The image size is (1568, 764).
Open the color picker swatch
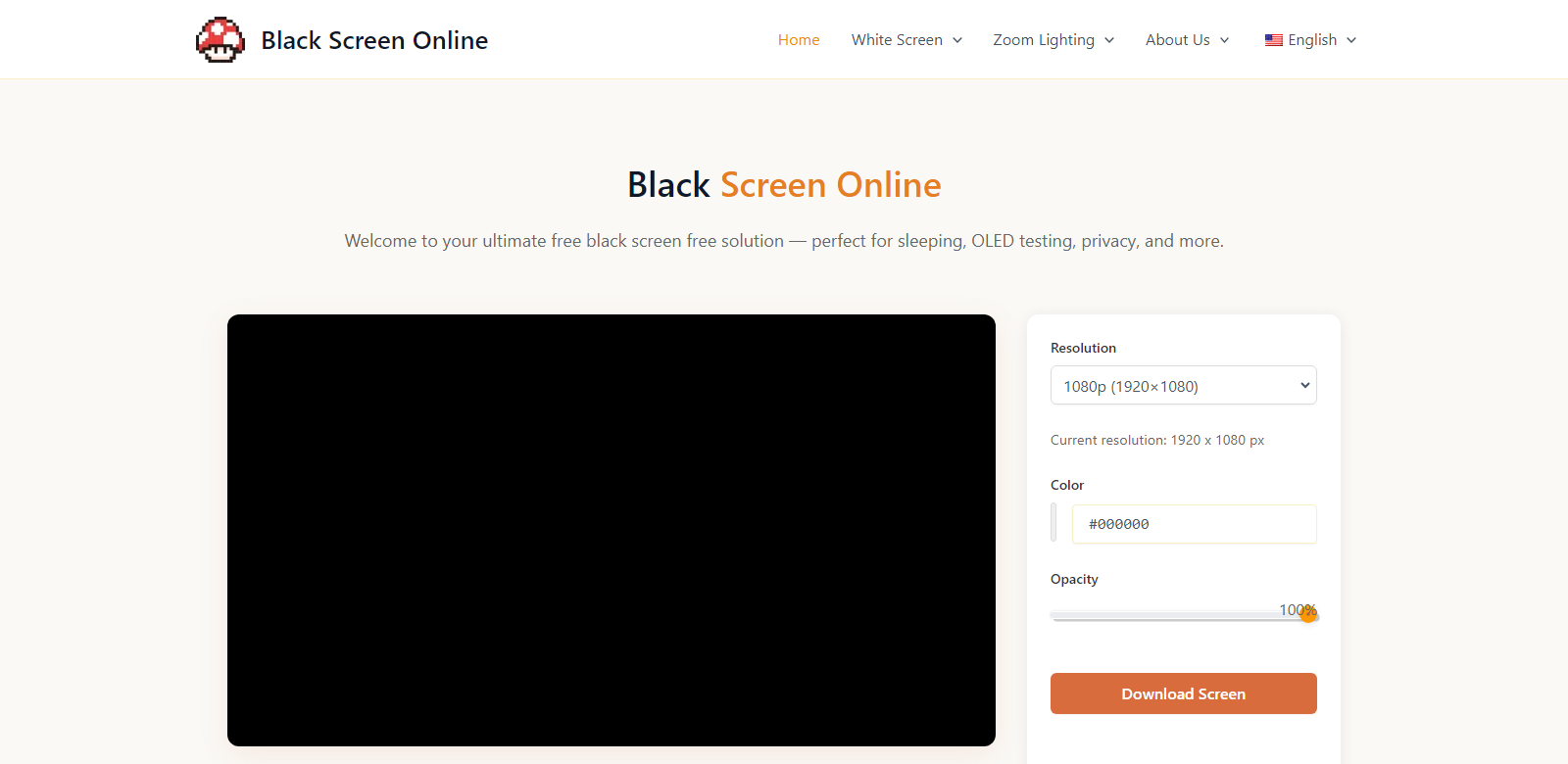1053,523
